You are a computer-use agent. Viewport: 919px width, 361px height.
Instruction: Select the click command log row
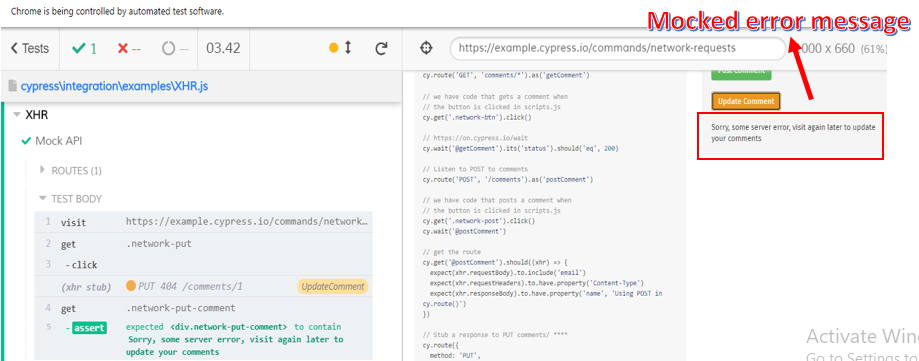203,265
